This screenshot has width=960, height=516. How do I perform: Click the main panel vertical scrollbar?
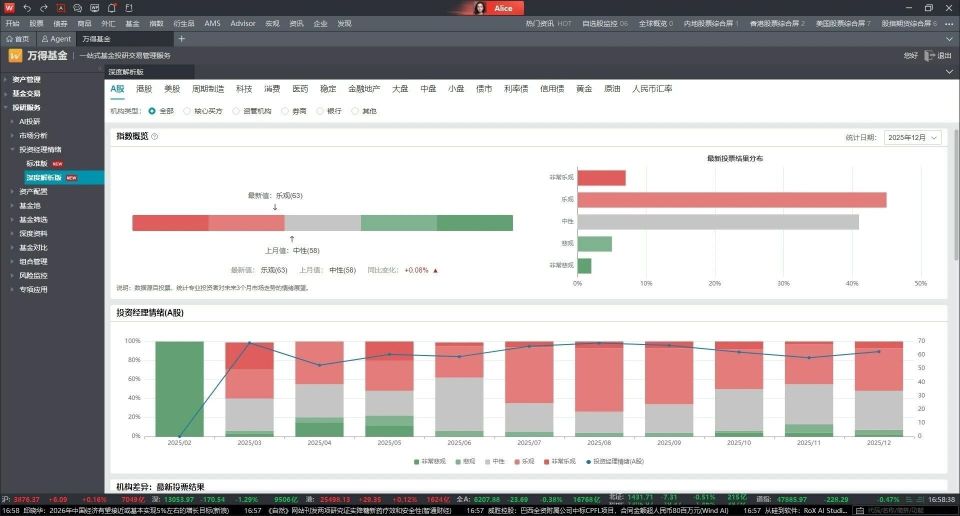click(x=956, y=196)
